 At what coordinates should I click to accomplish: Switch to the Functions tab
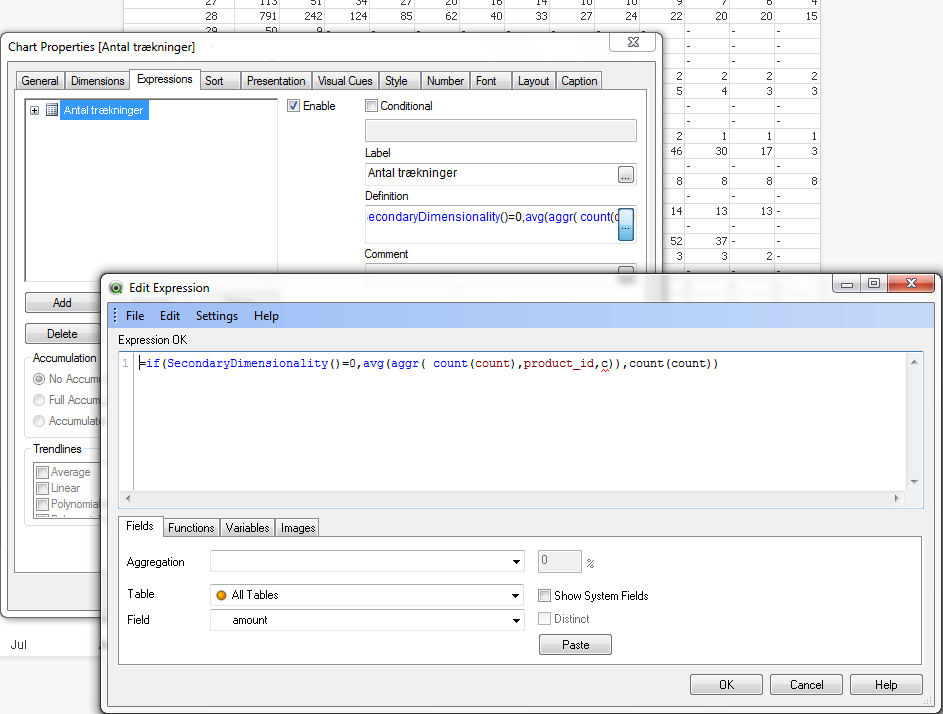pos(191,528)
